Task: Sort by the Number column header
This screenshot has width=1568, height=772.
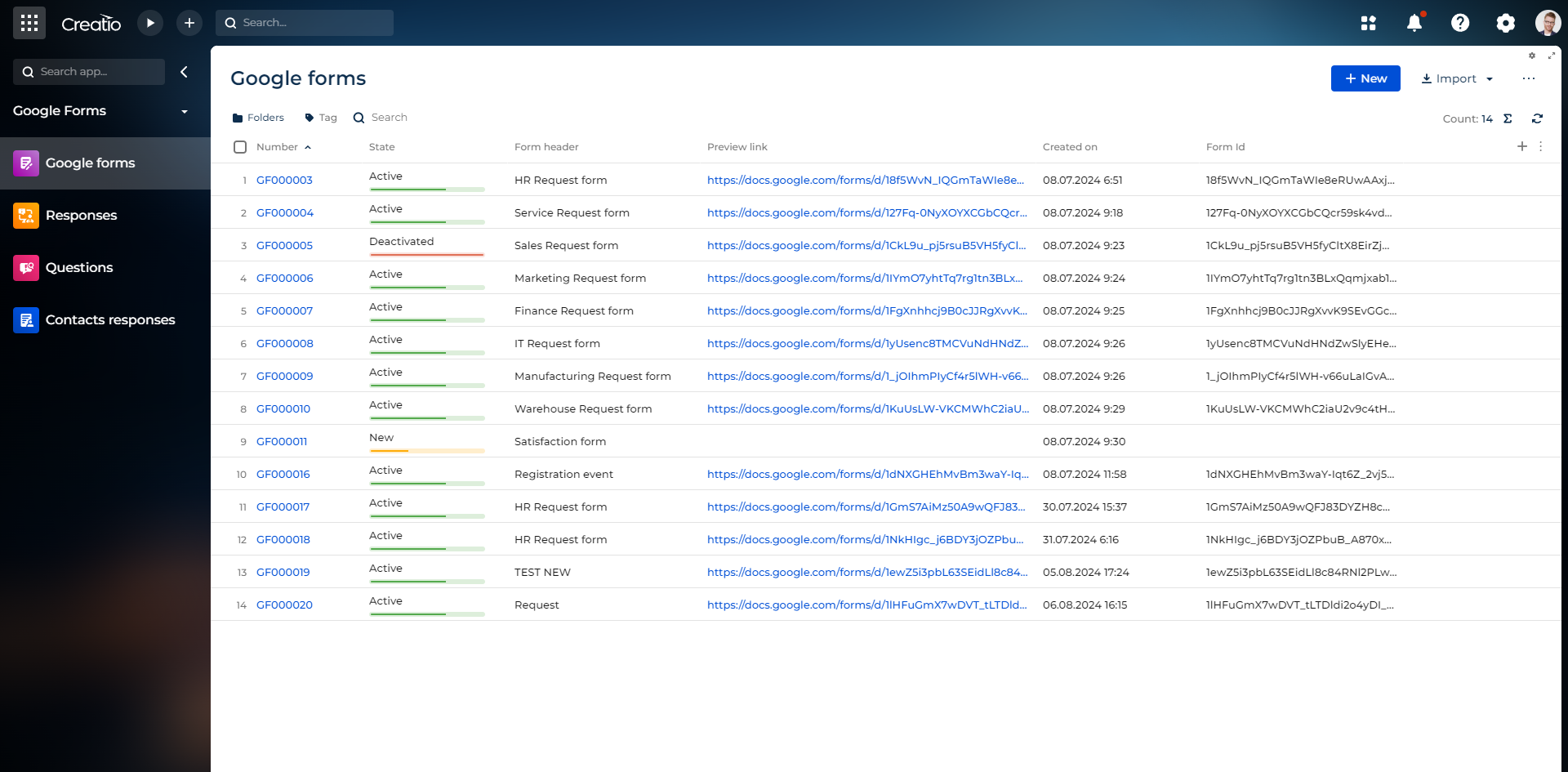Action: coord(277,147)
